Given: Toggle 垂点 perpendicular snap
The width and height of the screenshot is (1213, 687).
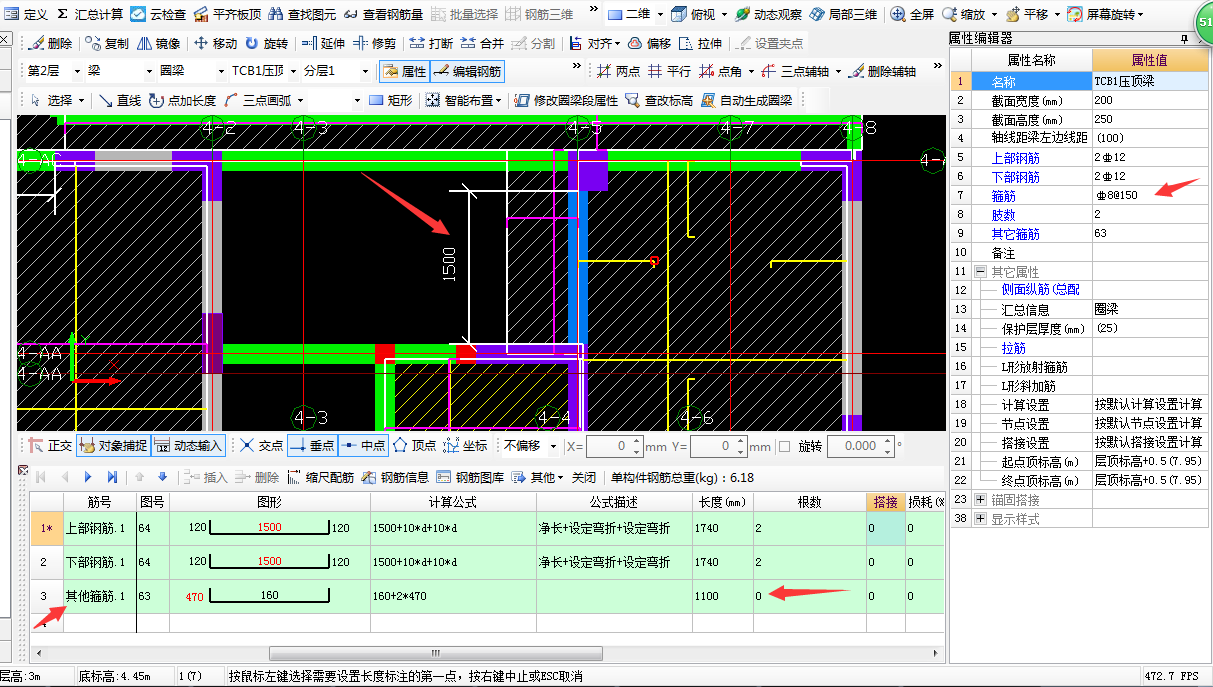Looking at the screenshot, I should click(x=312, y=446).
